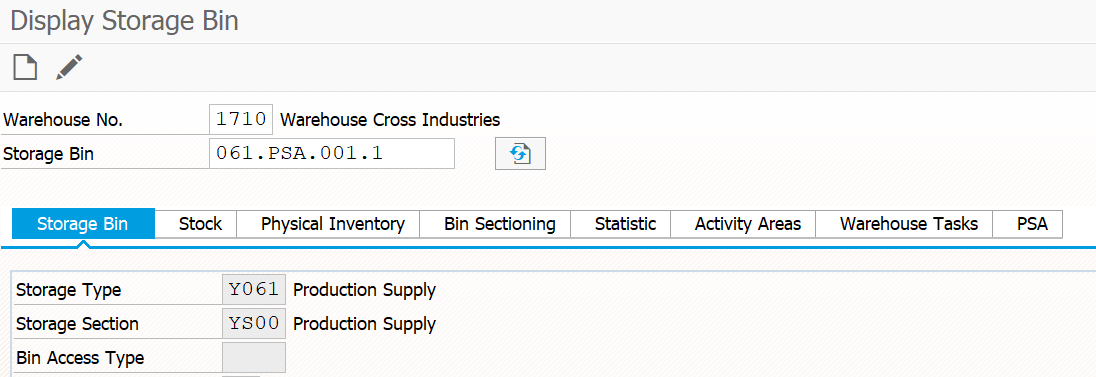Select the active Storage Bin tab
The image size is (1096, 377).
point(83,224)
